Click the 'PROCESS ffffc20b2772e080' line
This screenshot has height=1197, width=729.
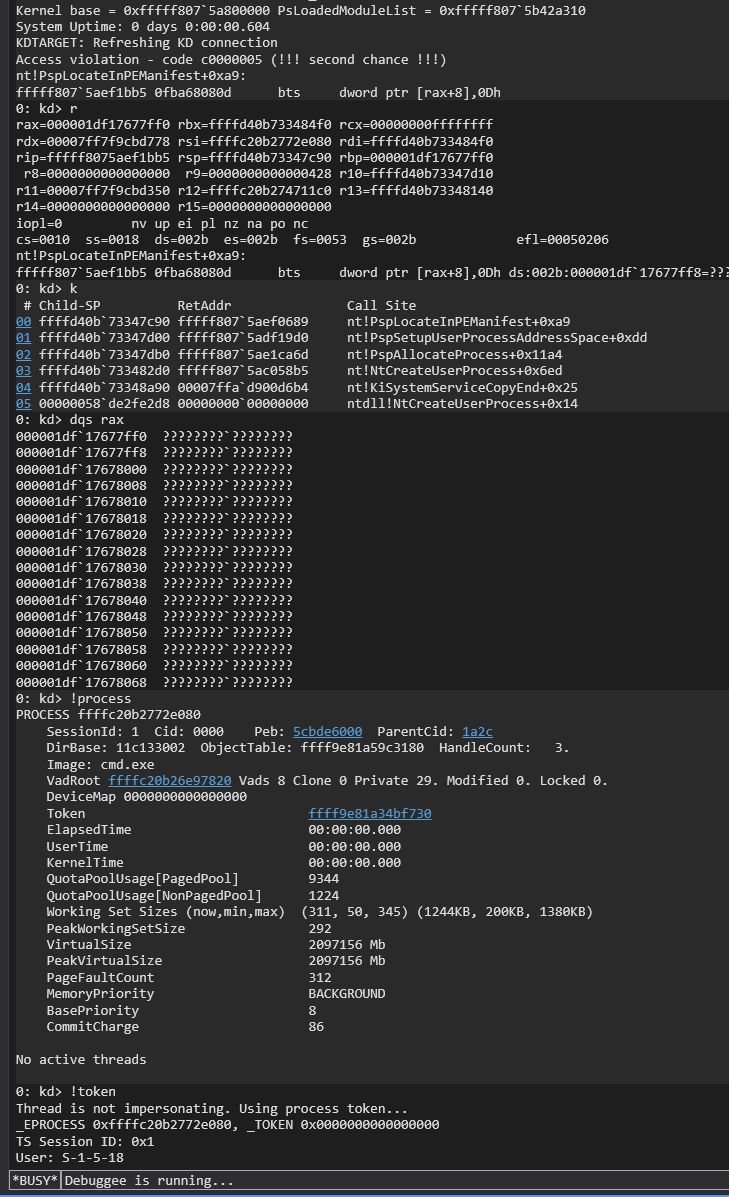coord(108,715)
